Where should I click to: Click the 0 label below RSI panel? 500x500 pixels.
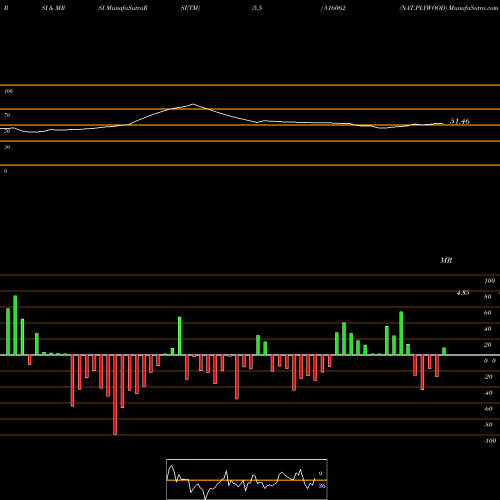click(5, 171)
